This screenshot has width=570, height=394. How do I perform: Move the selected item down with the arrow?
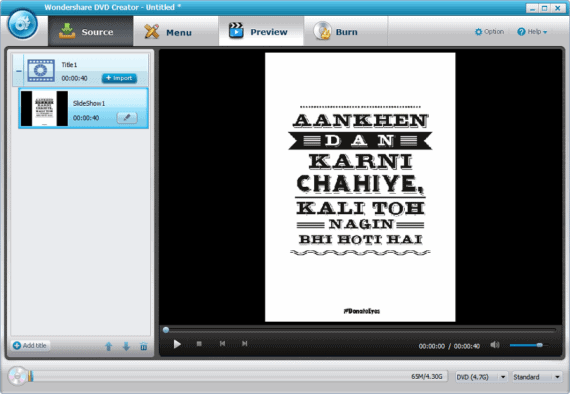126,346
